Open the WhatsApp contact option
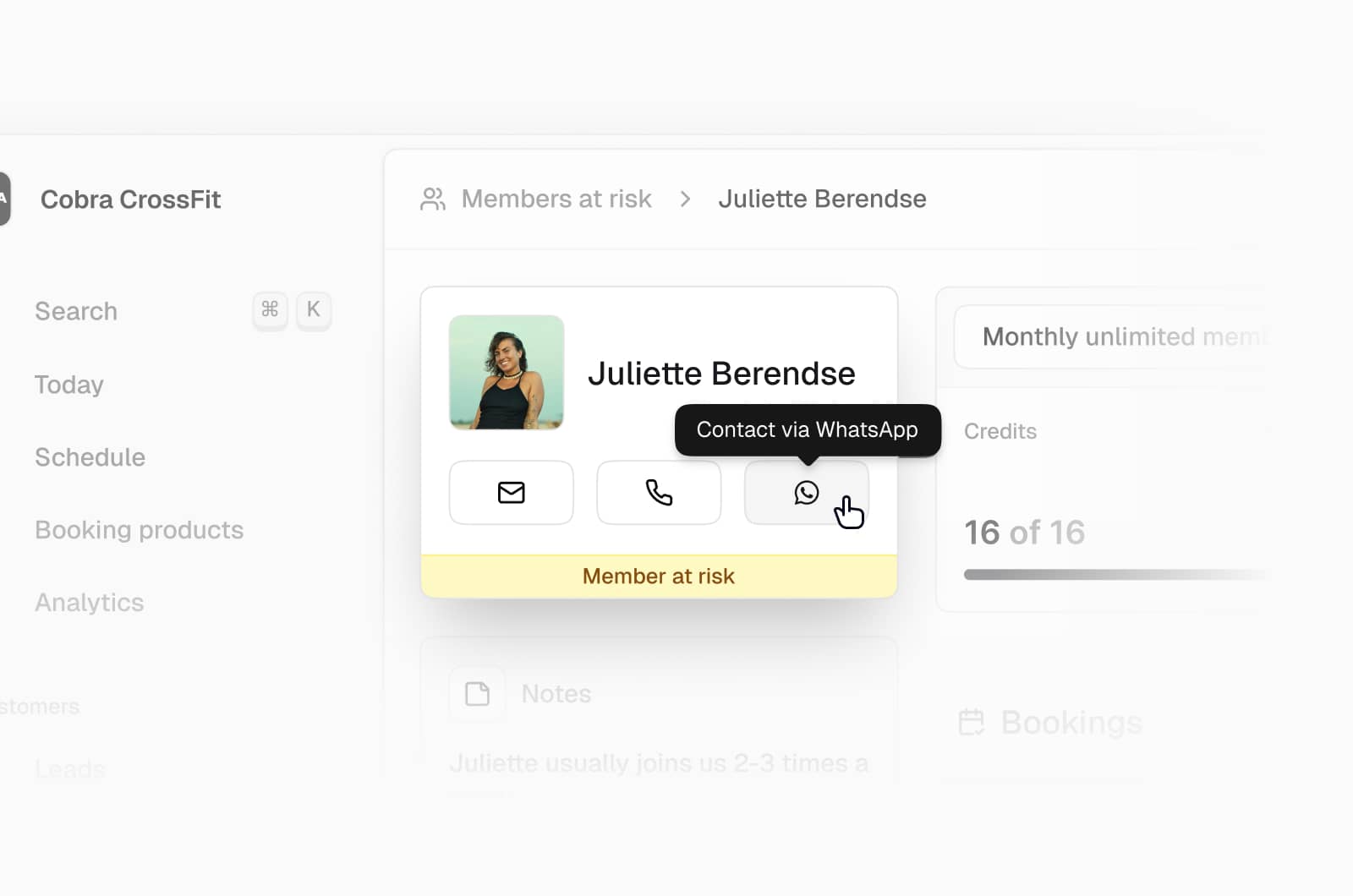 click(806, 492)
